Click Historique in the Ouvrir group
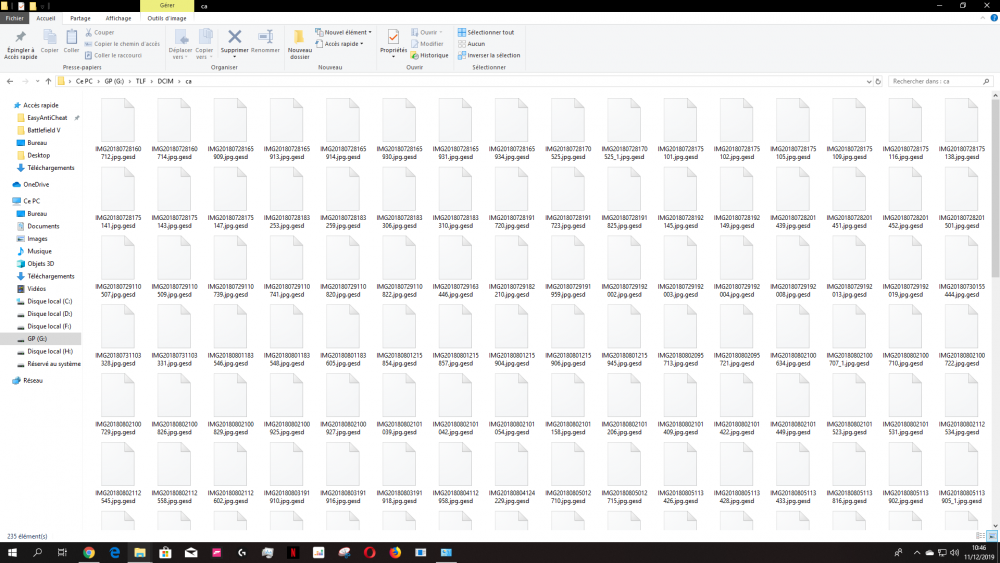The height and width of the screenshot is (563, 1000). pyautogui.click(x=433, y=55)
